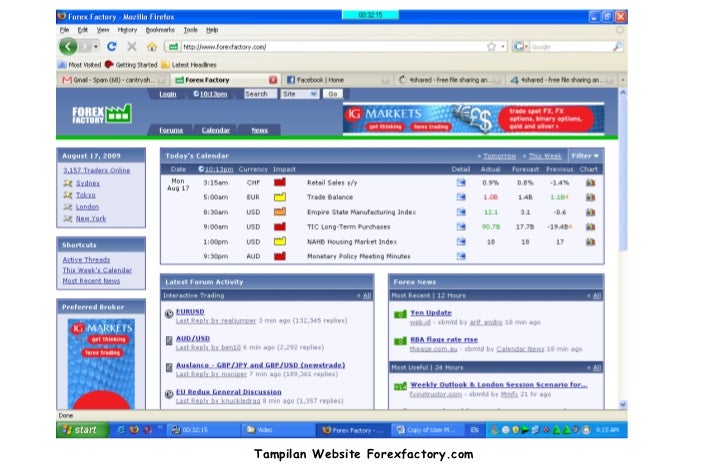This screenshot has height=476, width=728.
Task: Open the Forums site navigation tab
Action: 171,130
